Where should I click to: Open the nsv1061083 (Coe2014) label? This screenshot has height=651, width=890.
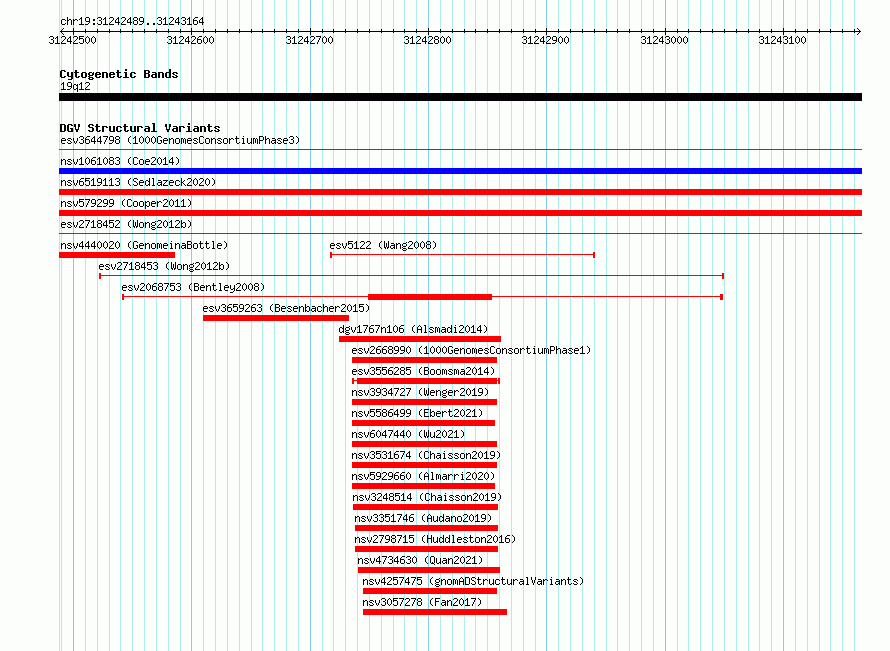(x=120, y=161)
